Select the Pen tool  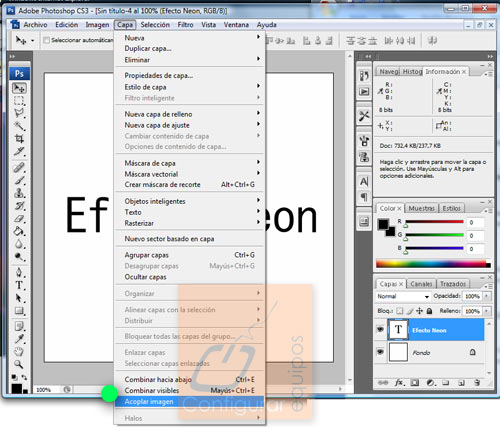coord(19,272)
